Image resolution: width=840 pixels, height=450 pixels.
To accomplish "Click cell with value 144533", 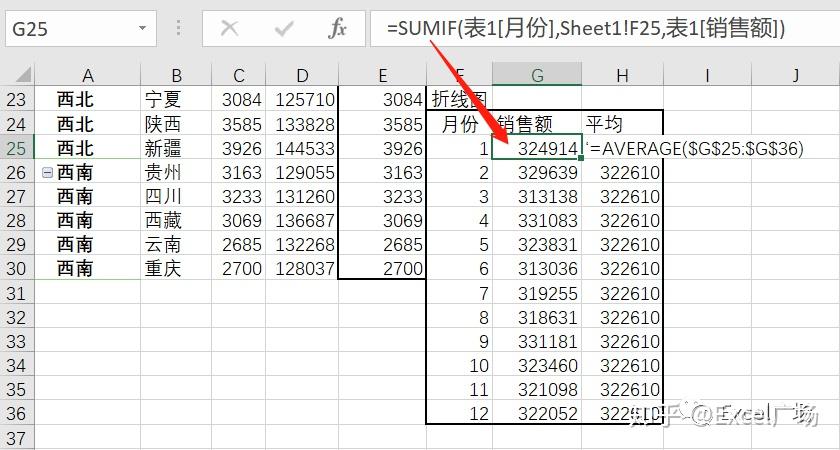I will tap(302, 148).
